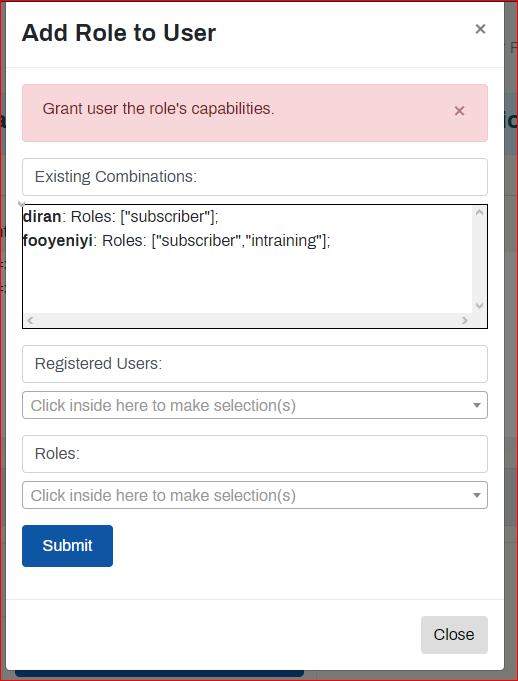The height and width of the screenshot is (681, 518).
Task: Select the diran entry in combinations list
Action: pos(120,217)
